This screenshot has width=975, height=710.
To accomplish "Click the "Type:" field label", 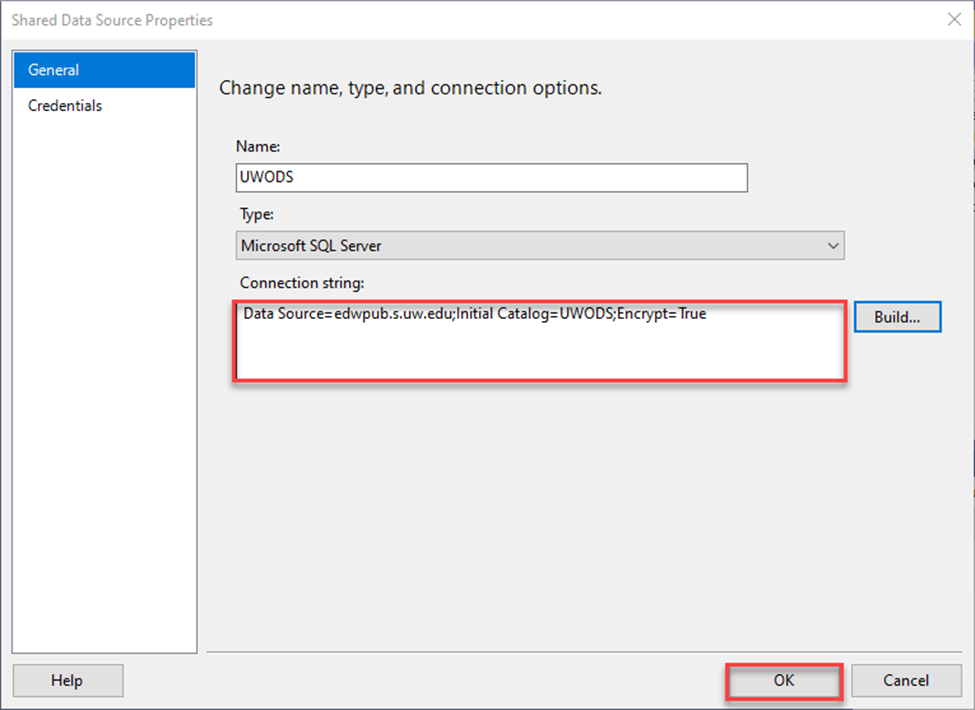I will click(255, 214).
